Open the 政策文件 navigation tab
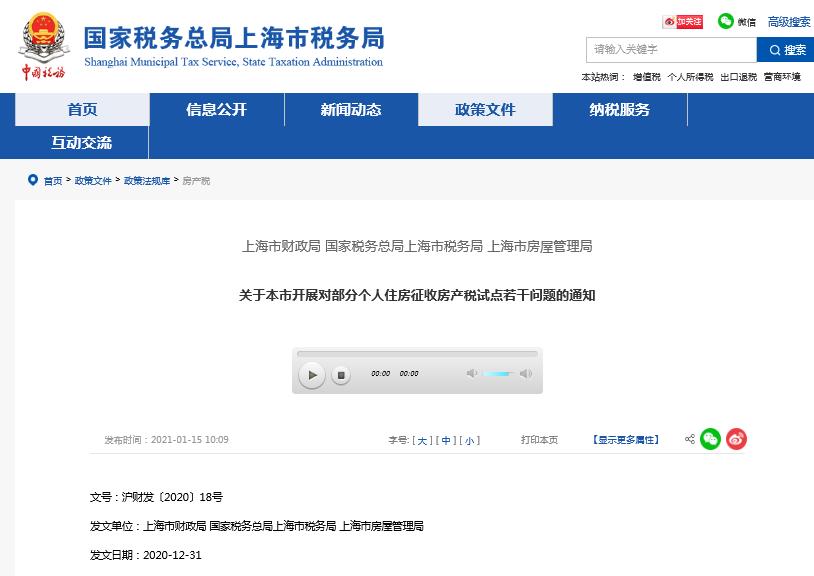 point(485,109)
